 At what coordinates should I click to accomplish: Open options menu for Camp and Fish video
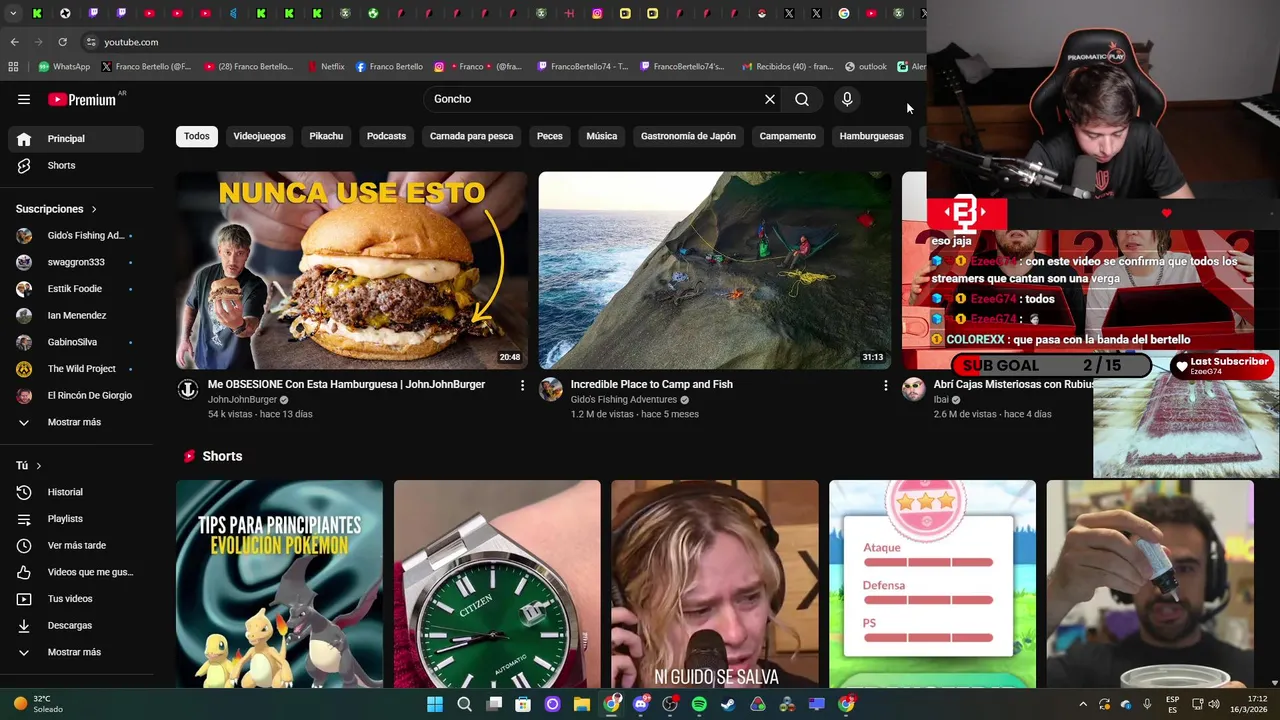click(x=885, y=385)
